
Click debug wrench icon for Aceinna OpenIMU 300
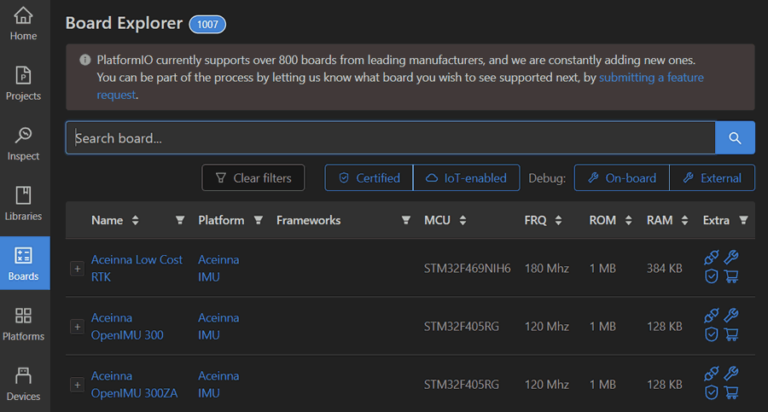[x=731, y=315]
